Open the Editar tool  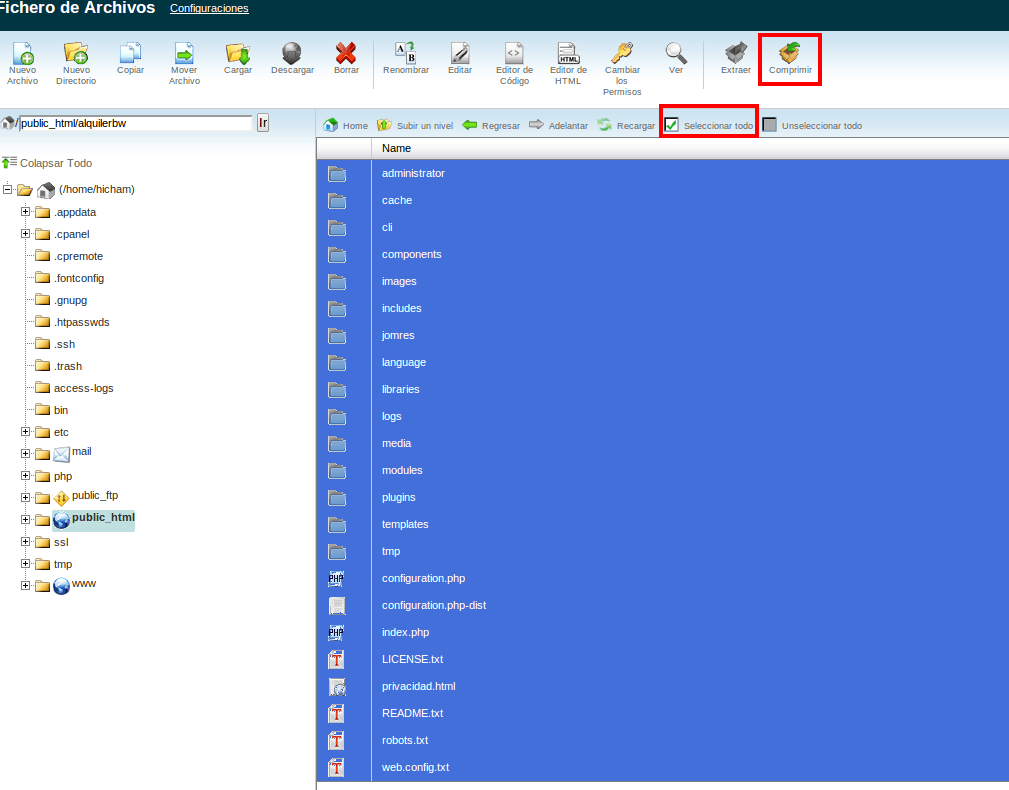pyautogui.click(x=460, y=53)
